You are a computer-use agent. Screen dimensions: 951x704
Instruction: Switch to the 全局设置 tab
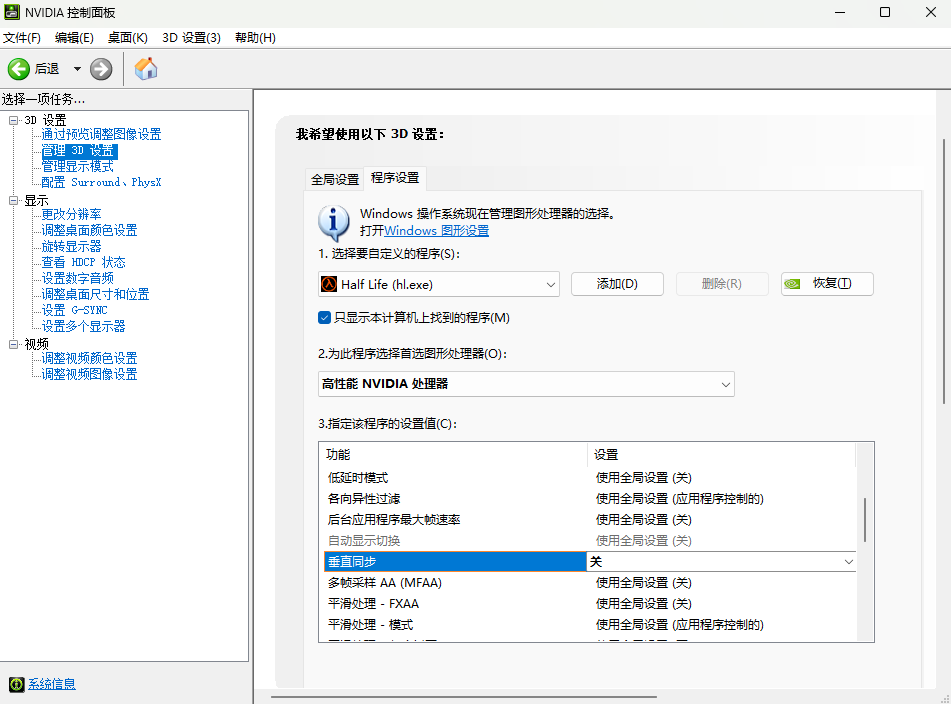[335, 179]
